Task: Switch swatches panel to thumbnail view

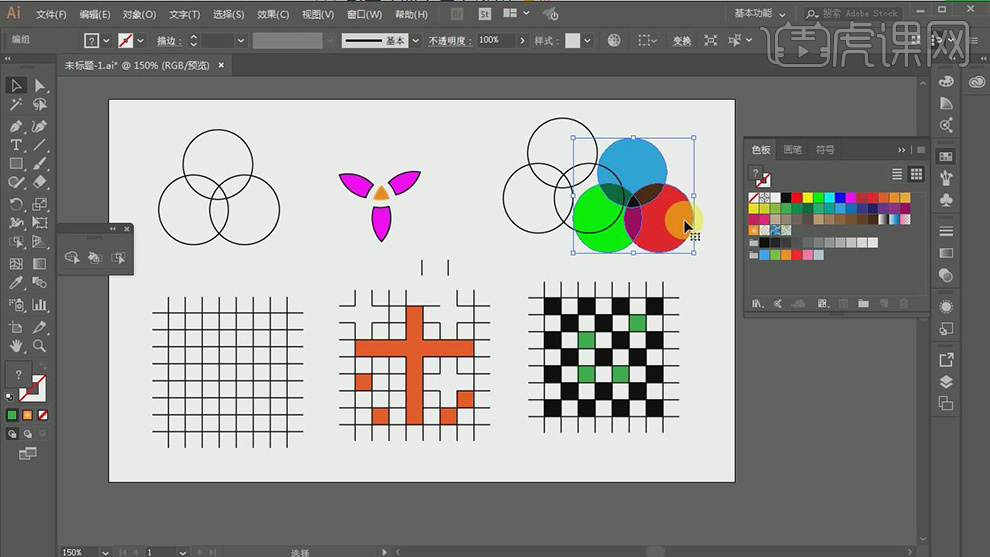Action: tap(916, 174)
